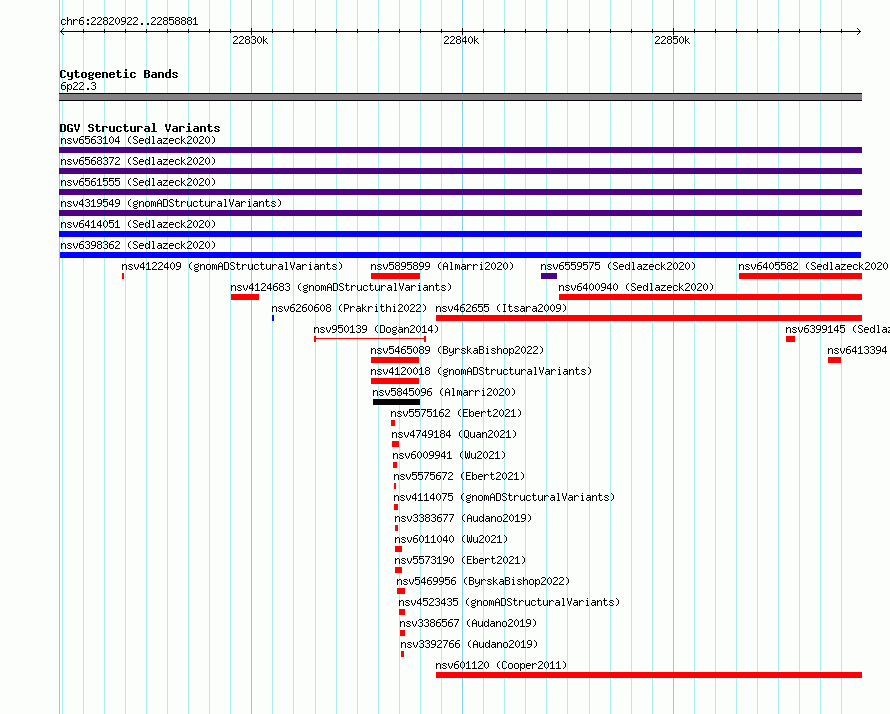Click the red marker under nsv6413394
The height and width of the screenshot is (714, 890).
pos(834,360)
